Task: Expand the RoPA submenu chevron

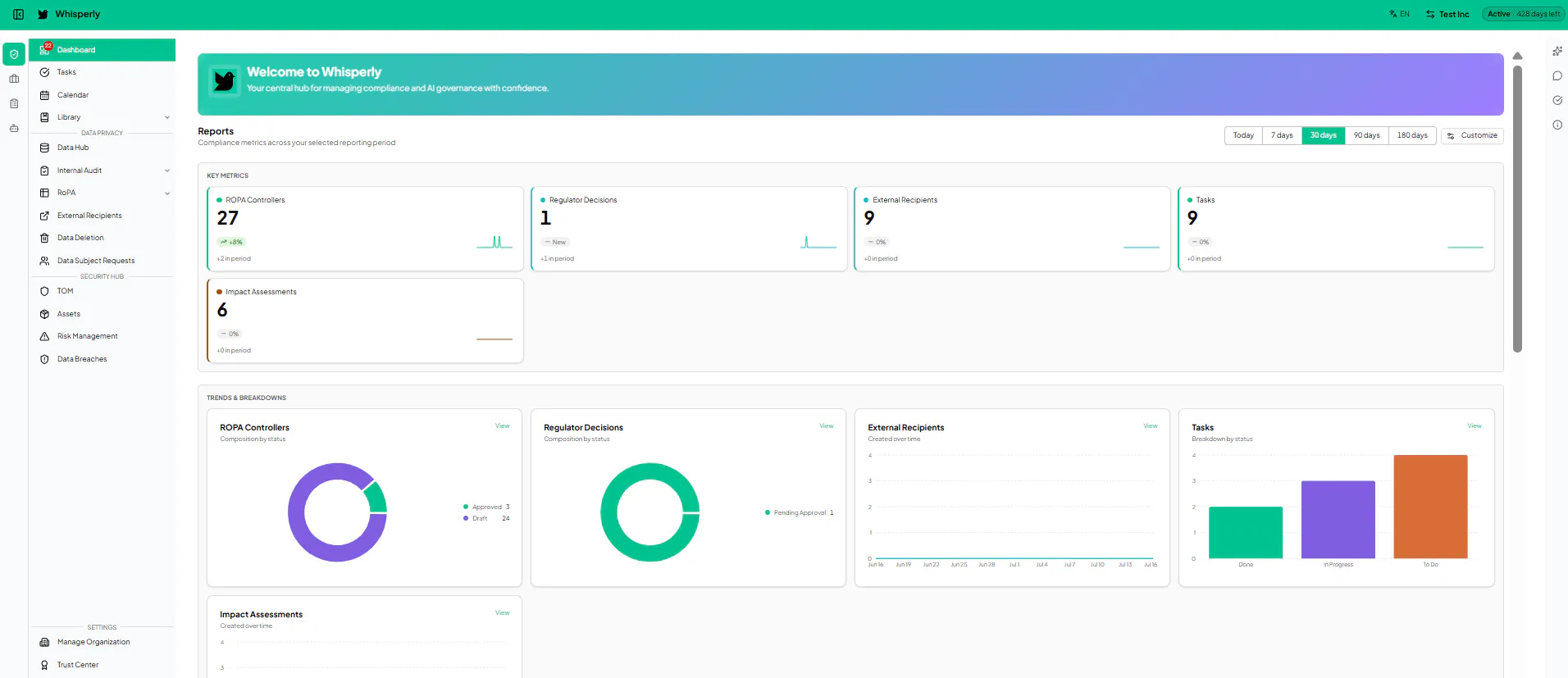Action: pos(167,193)
